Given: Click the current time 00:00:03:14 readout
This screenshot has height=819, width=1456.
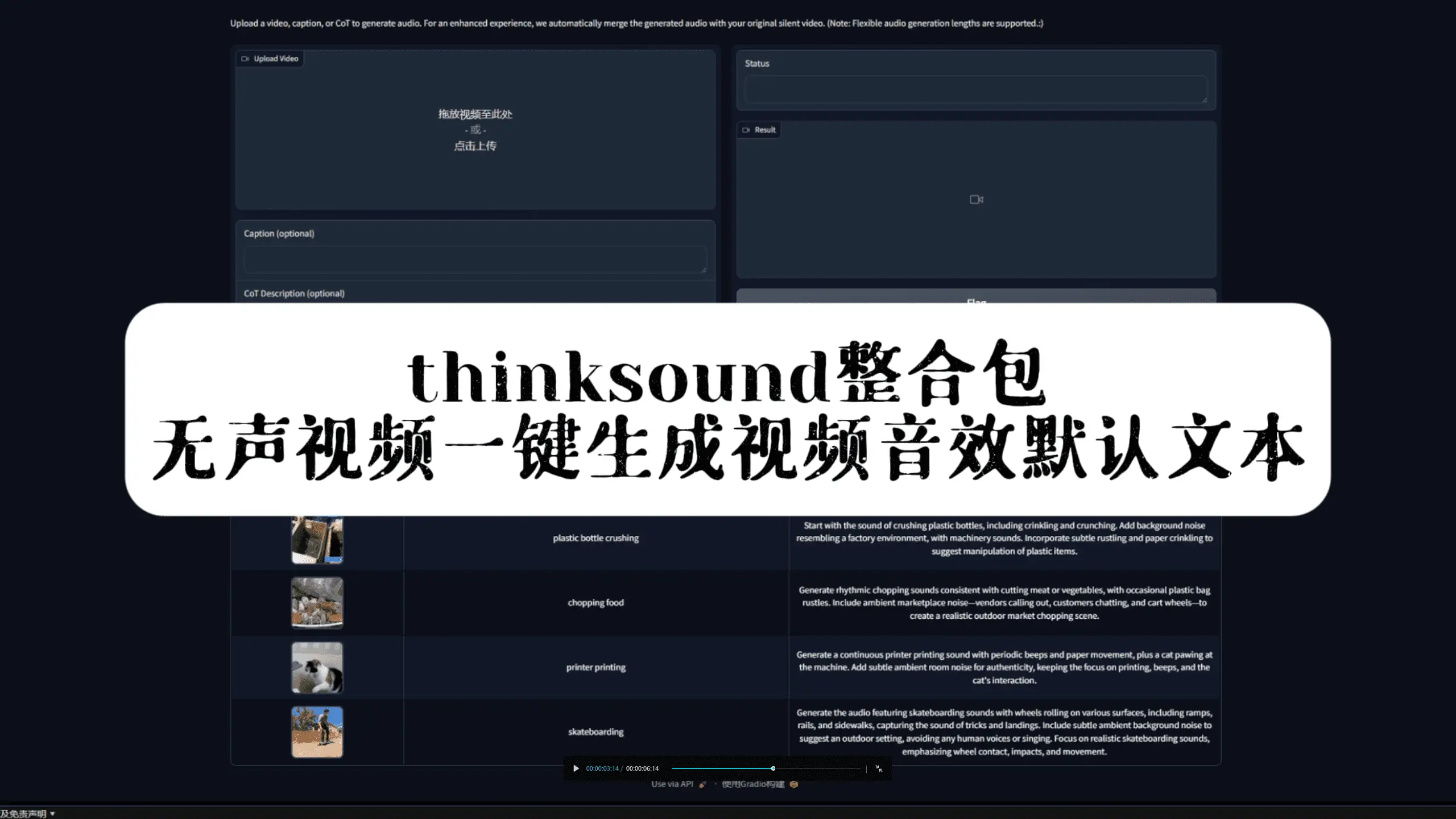Looking at the screenshot, I should pos(602,768).
